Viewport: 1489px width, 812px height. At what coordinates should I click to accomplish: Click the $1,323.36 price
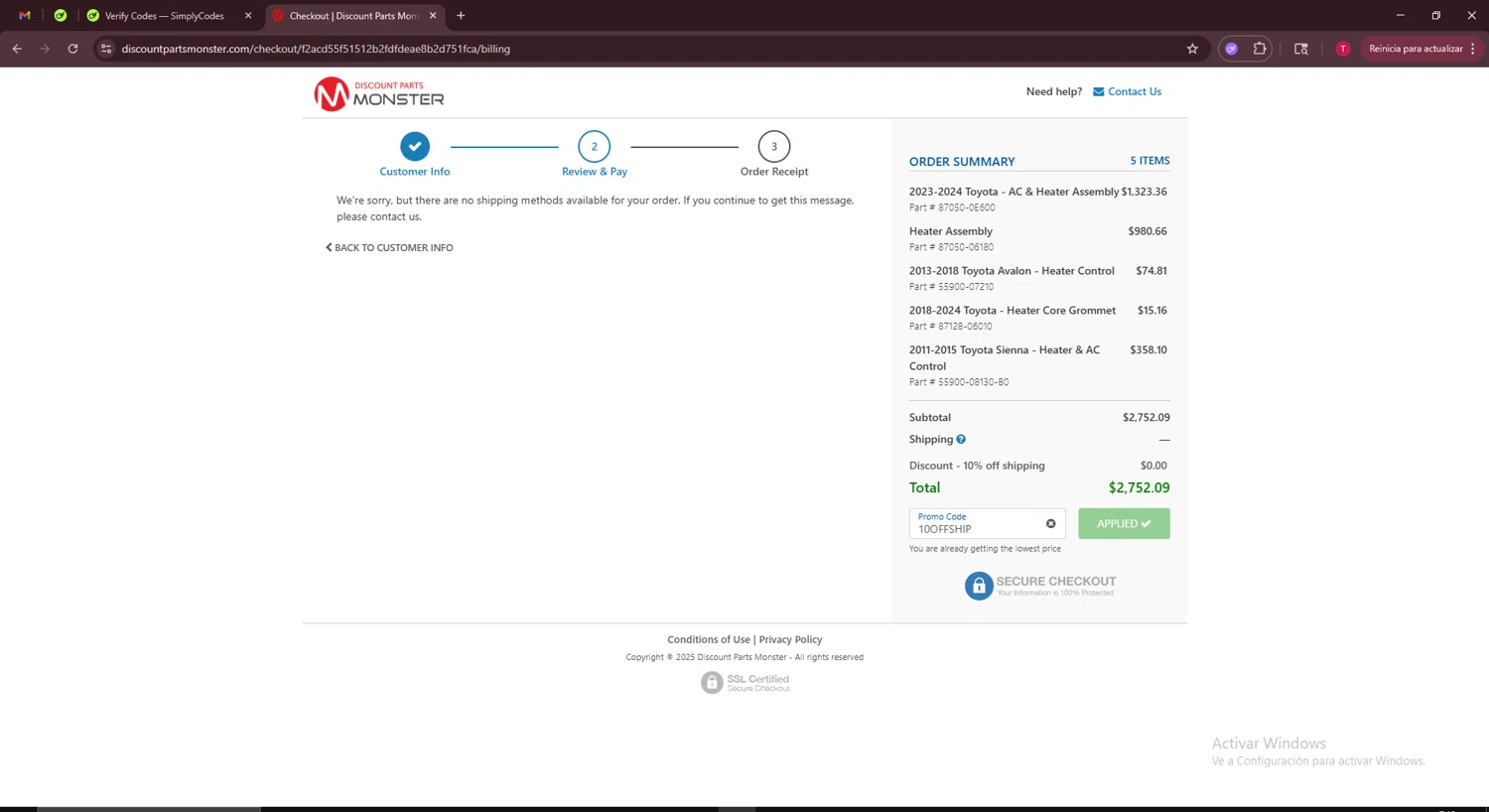[1145, 192]
